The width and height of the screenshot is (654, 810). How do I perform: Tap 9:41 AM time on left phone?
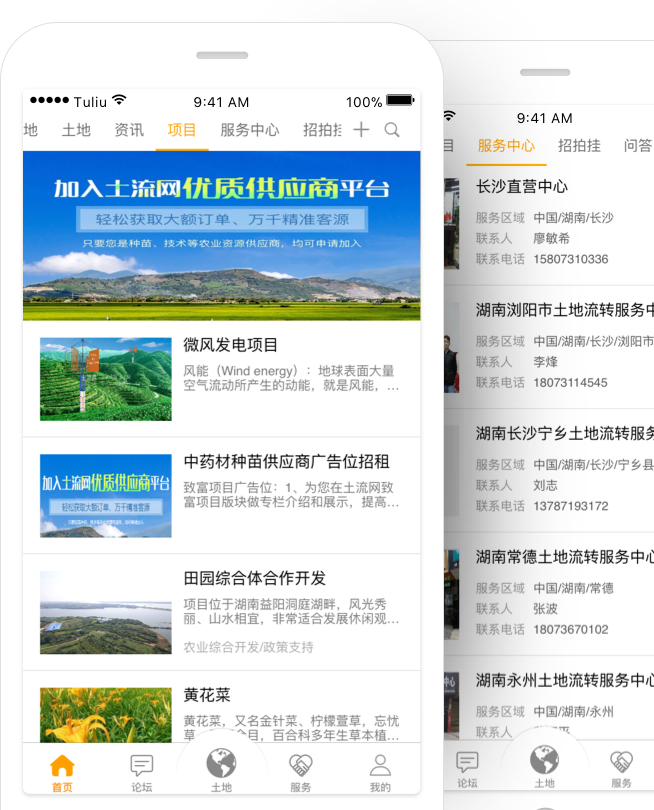pyautogui.click(x=221, y=102)
